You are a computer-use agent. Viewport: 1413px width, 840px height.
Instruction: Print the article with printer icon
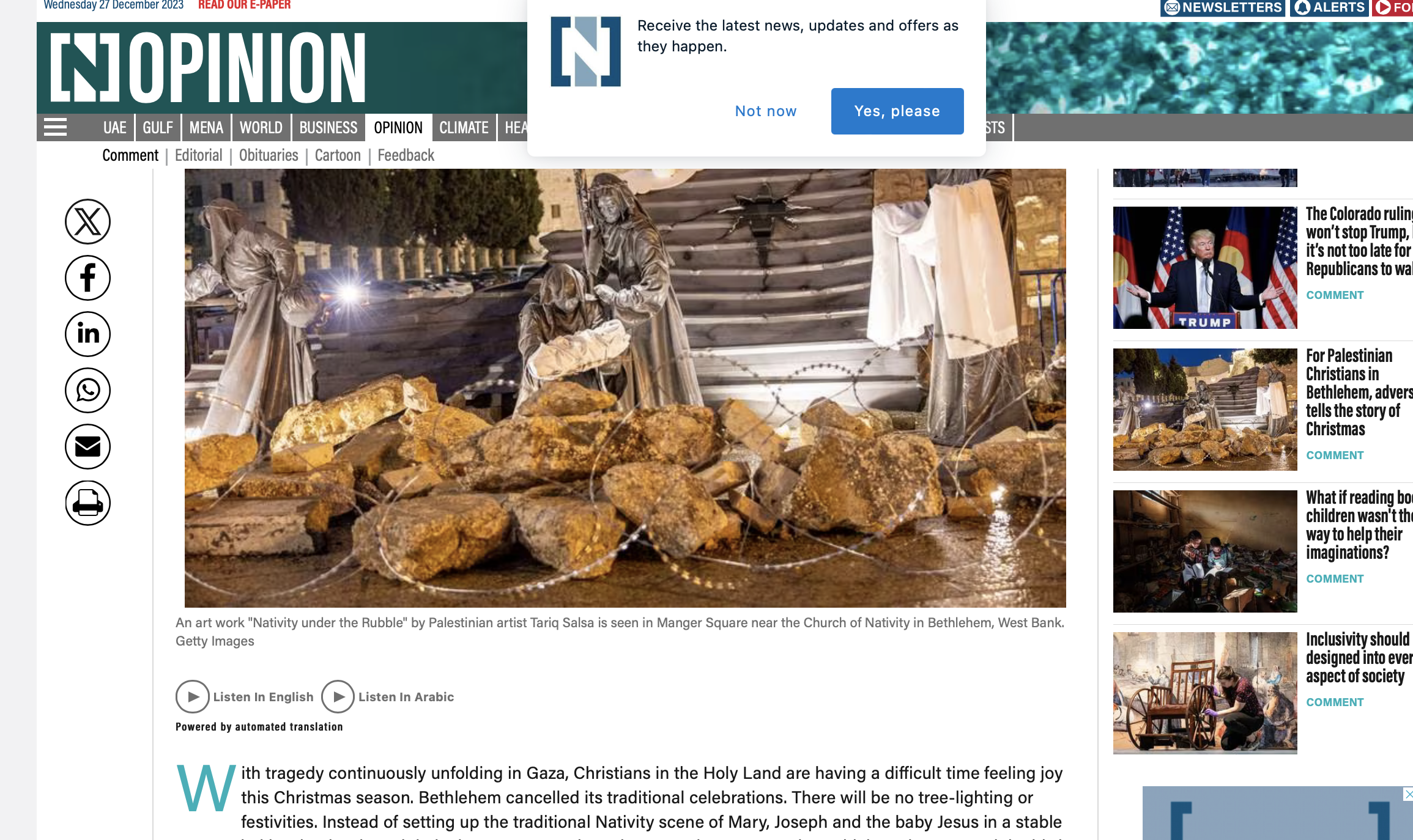(x=87, y=503)
